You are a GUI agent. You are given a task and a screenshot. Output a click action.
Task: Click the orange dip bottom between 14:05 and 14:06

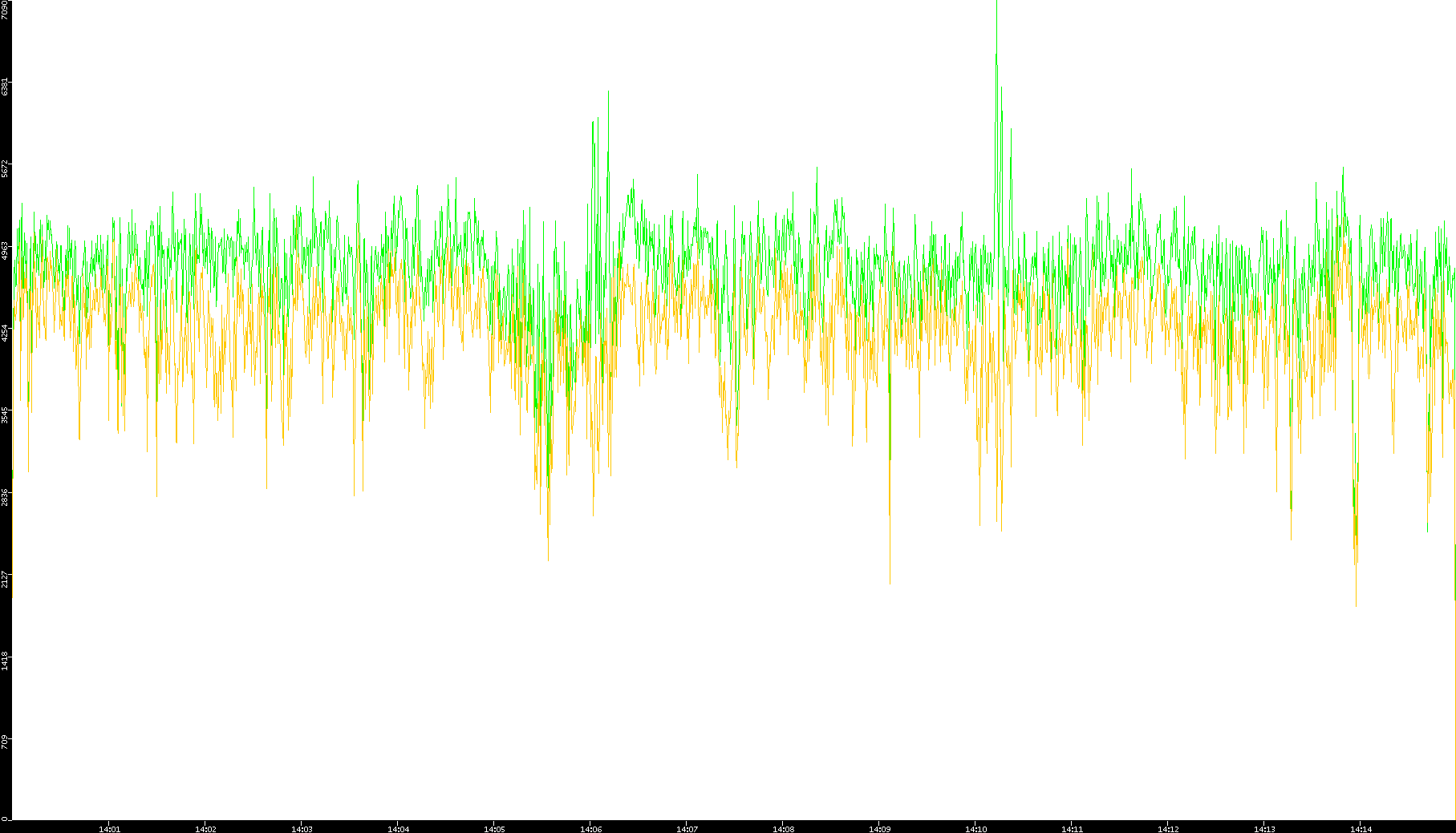[548, 536]
